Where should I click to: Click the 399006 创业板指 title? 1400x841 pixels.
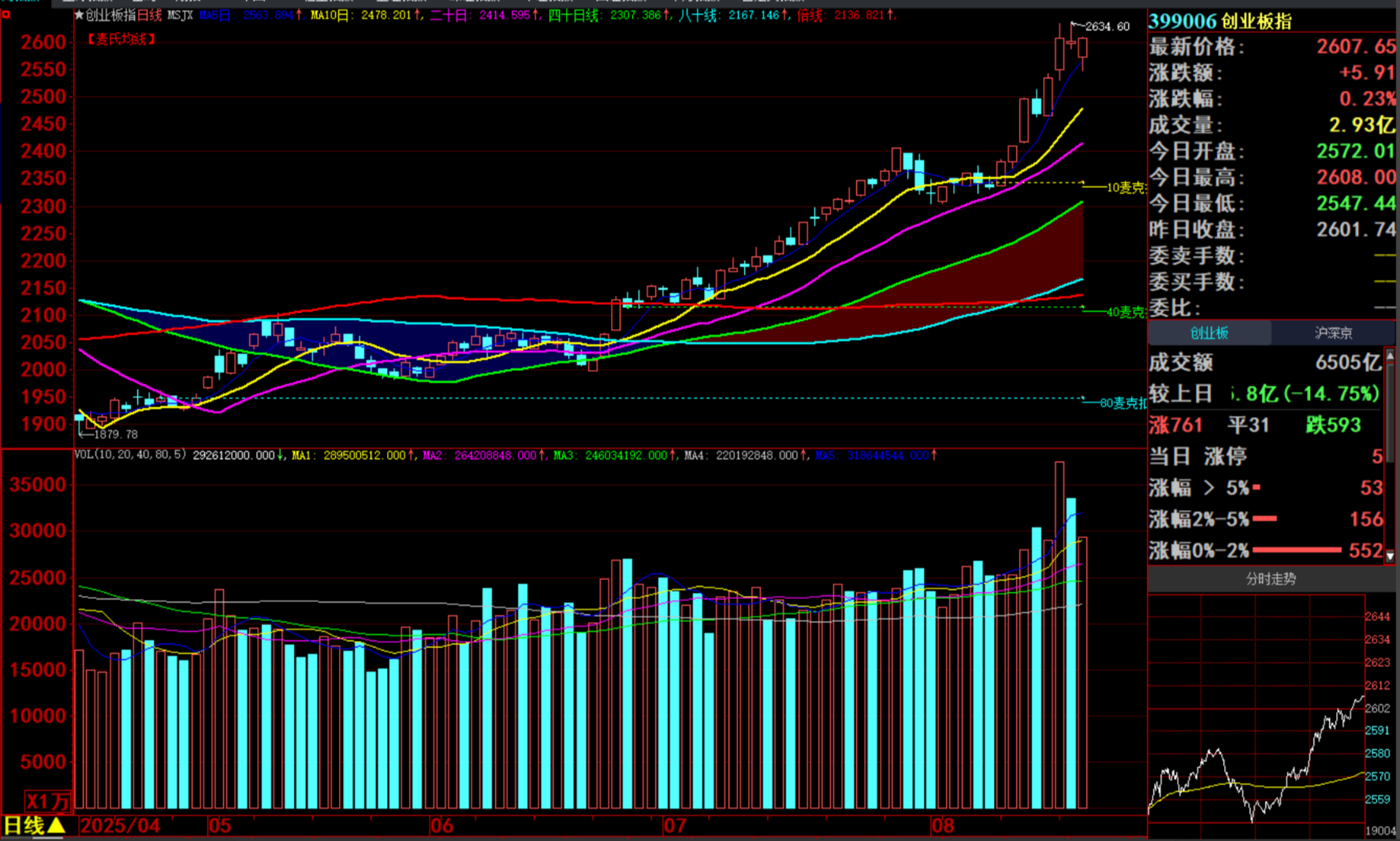tap(1220, 20)
